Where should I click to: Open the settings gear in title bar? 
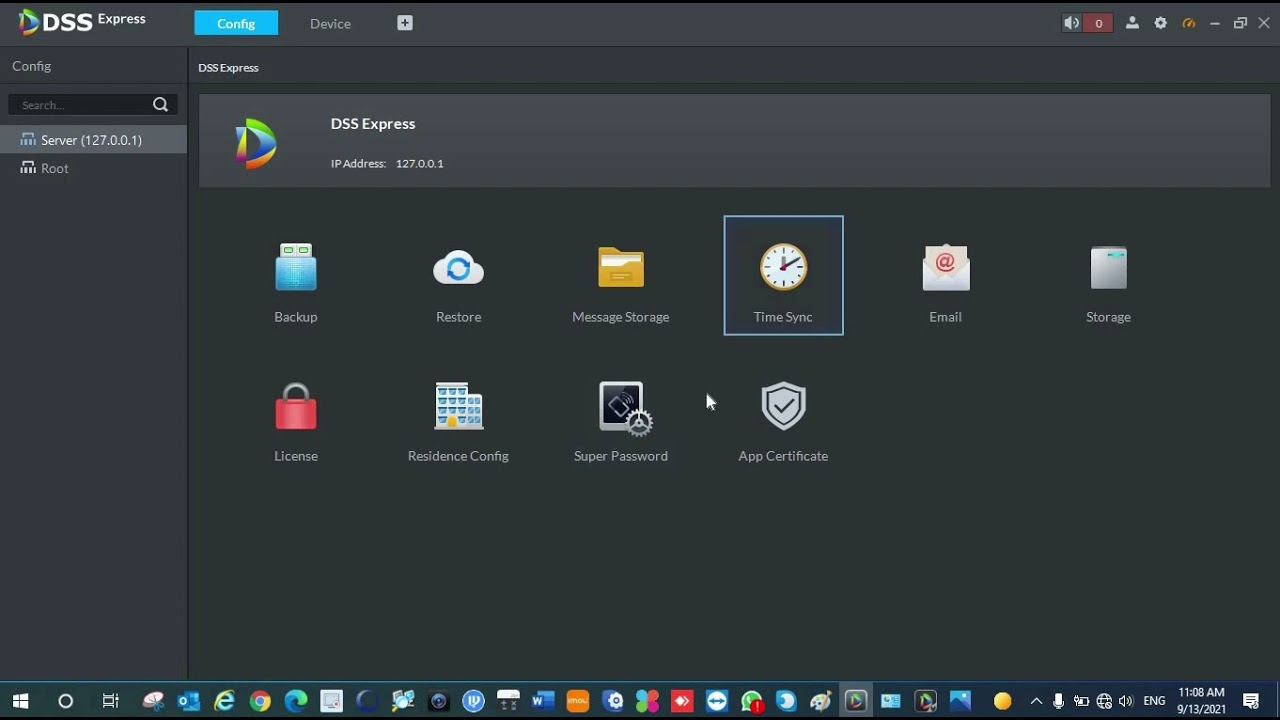pos(1160,23)
